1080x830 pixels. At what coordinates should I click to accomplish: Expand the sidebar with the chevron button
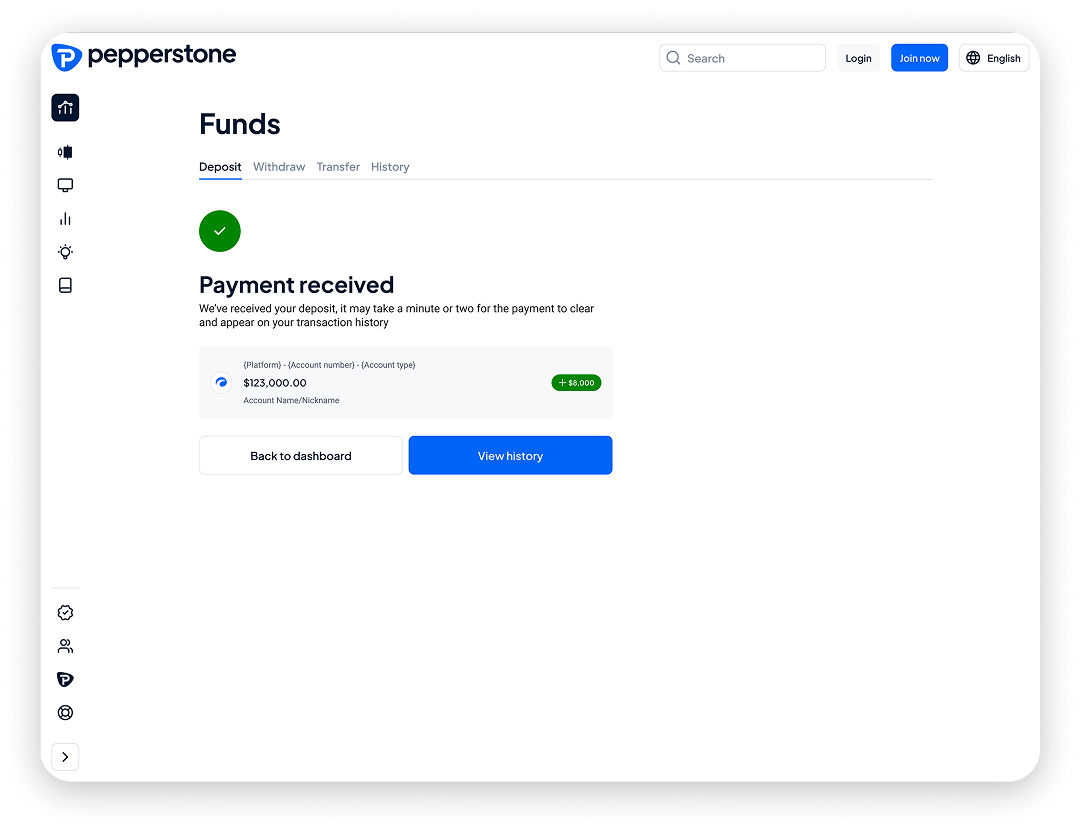[x=65, y=757]
